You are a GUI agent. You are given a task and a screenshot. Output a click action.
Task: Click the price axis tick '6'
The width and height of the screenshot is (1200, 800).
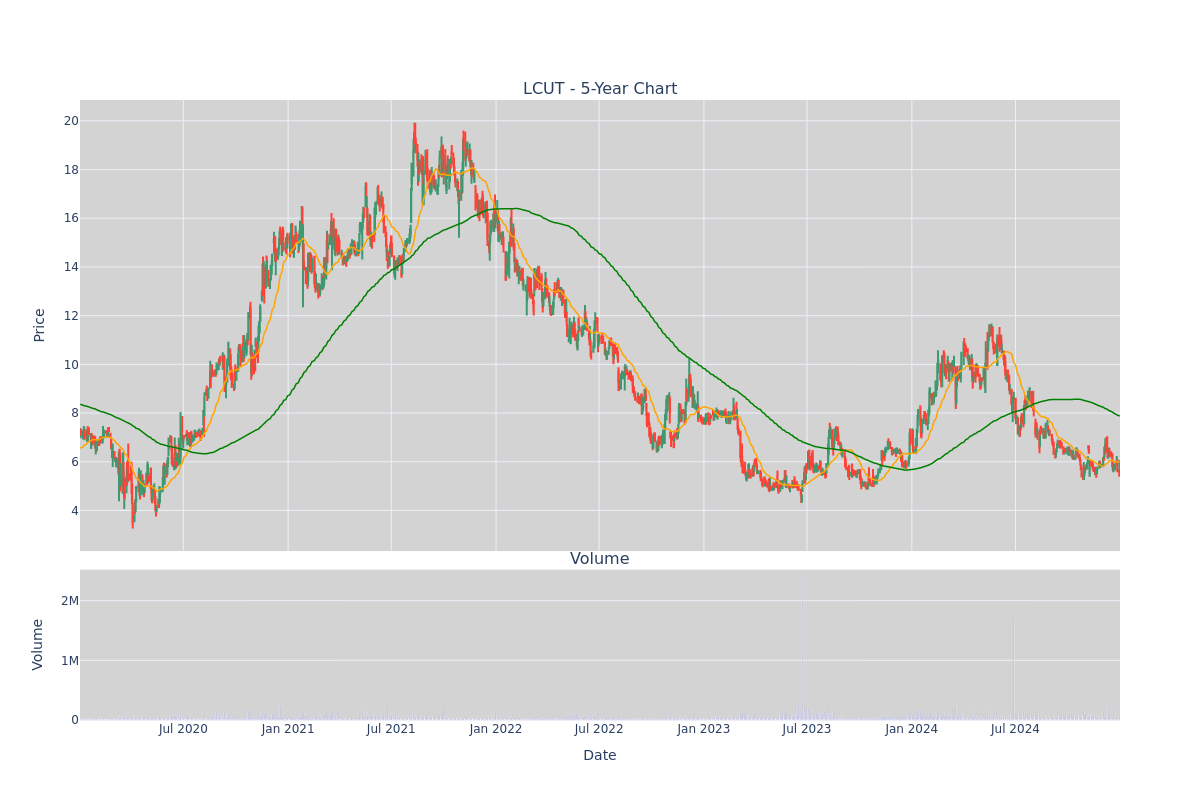75,462
